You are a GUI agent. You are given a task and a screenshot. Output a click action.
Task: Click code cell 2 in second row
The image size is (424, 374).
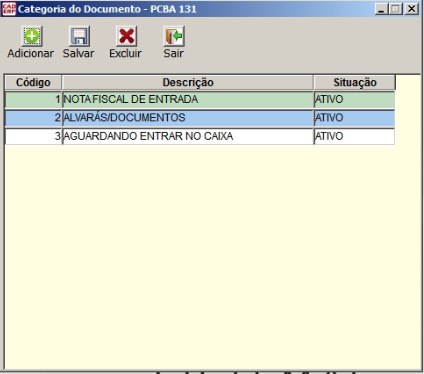[33, 118]
